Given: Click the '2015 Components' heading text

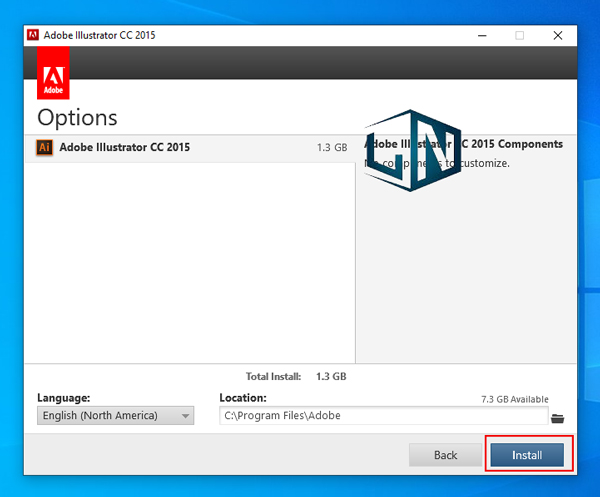Looking at the screenshot, I should coord(517,144).
